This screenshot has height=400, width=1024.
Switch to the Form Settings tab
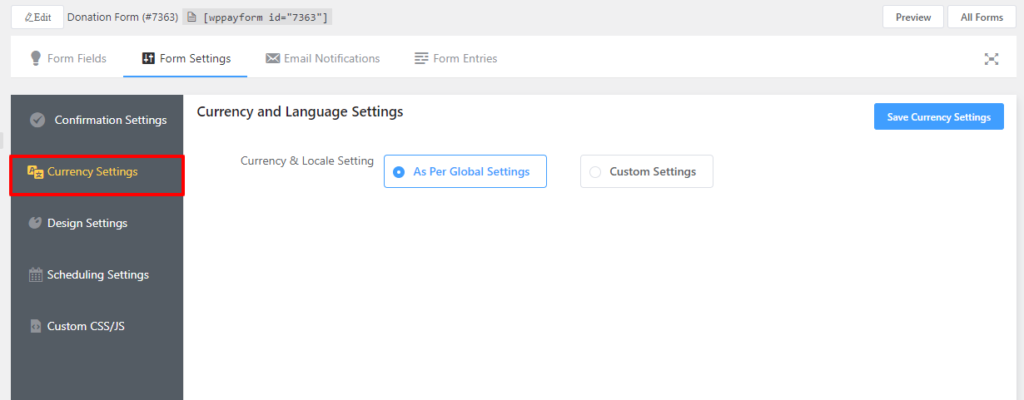click(x=185, y=58)
